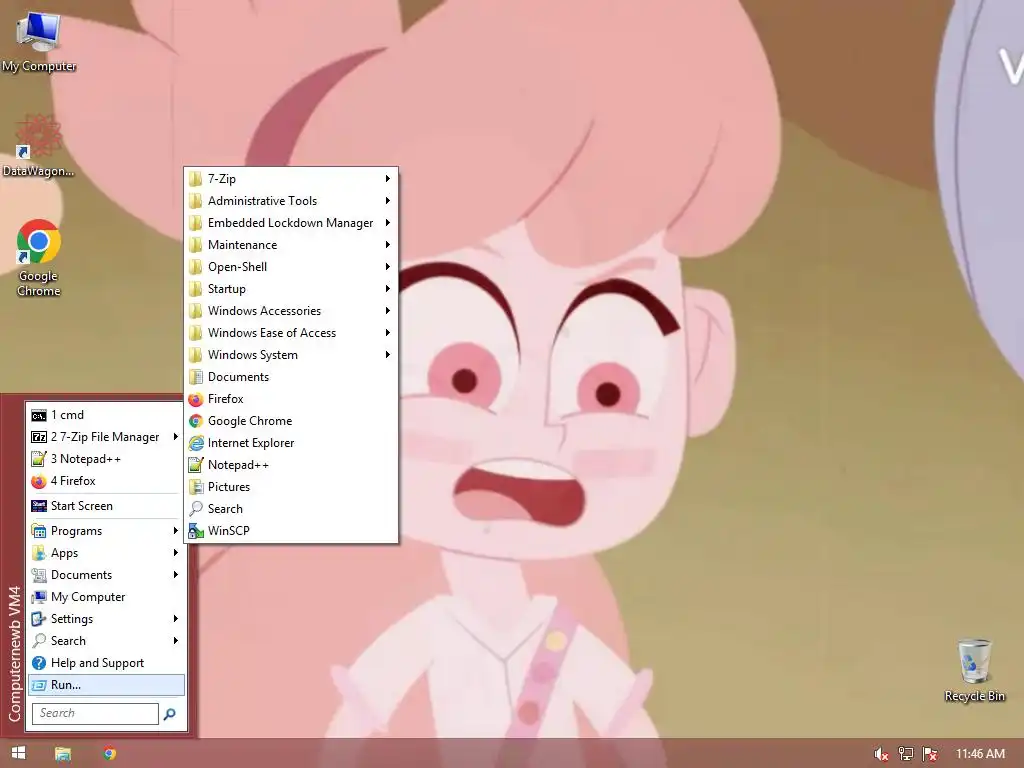The width and height of the screenshot is (1024, 768).
Task: Click the Windows Start button in taskbar
Action: click(x=18, y=753)
